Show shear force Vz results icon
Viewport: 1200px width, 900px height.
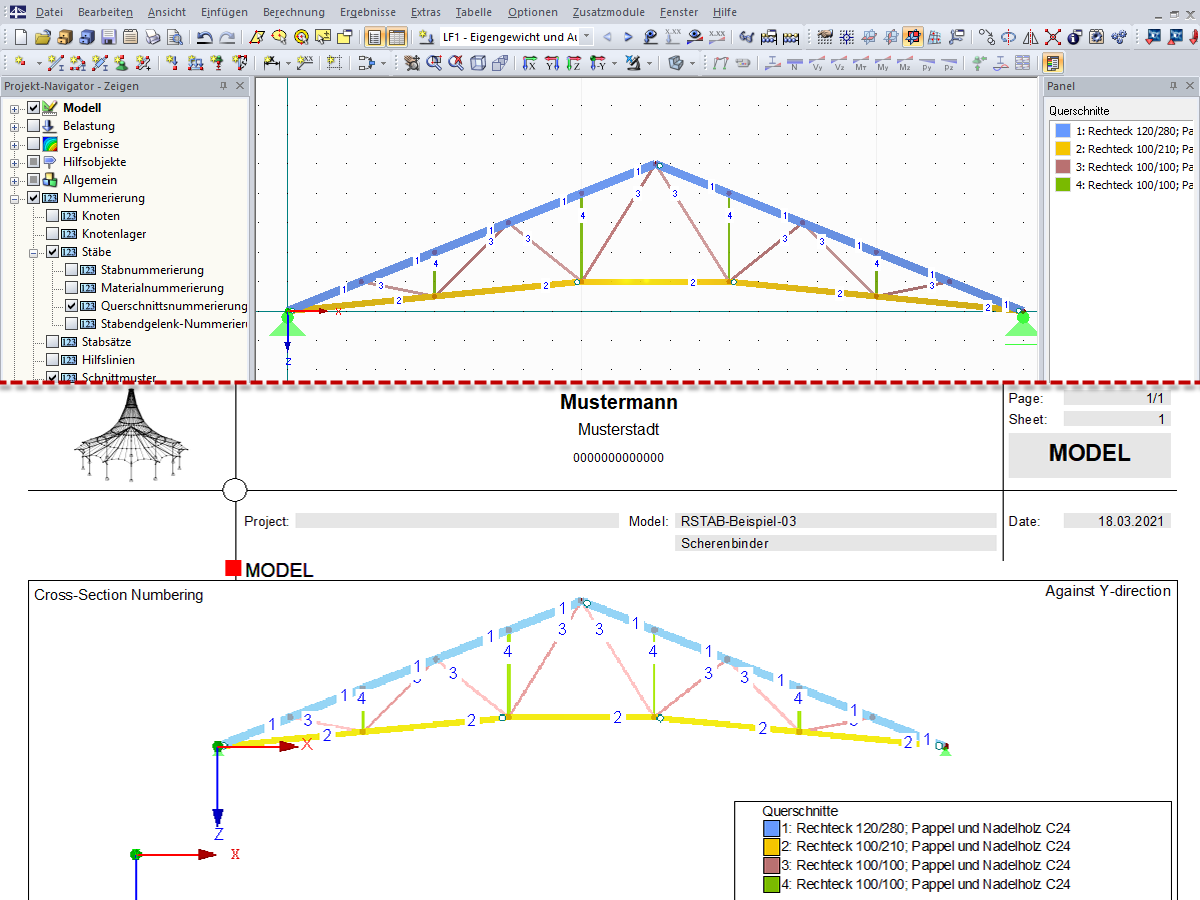(x=839, y=63)
